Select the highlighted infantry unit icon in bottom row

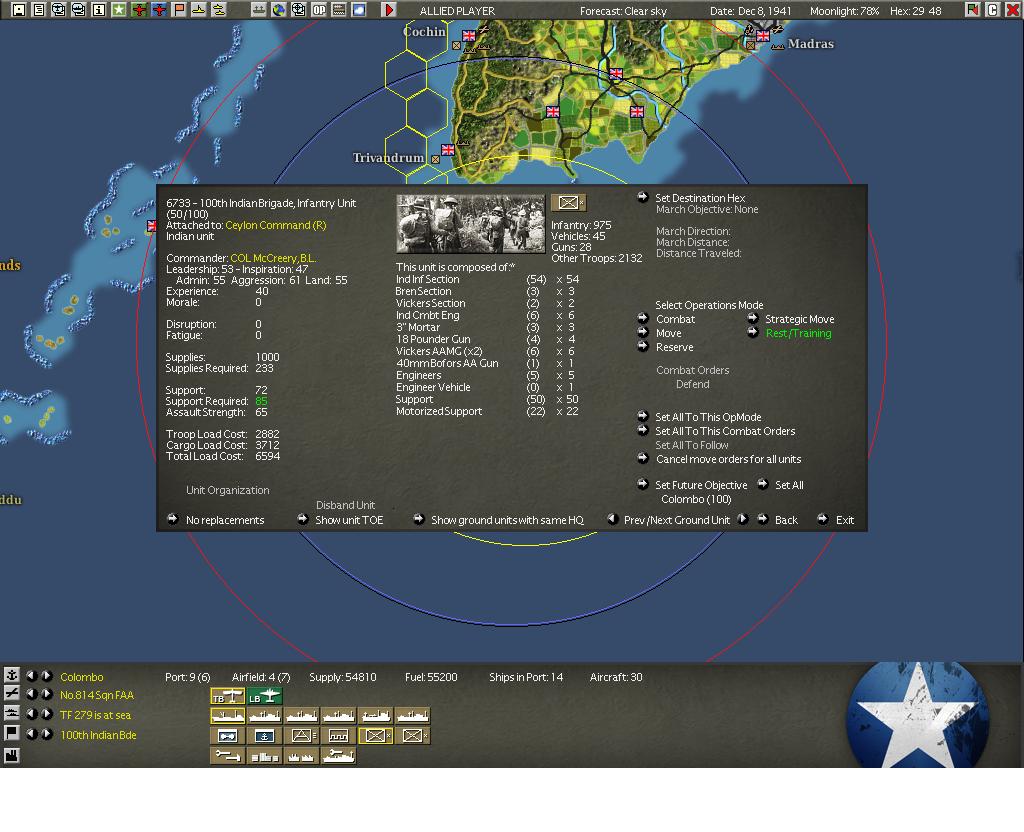[376, 736]
